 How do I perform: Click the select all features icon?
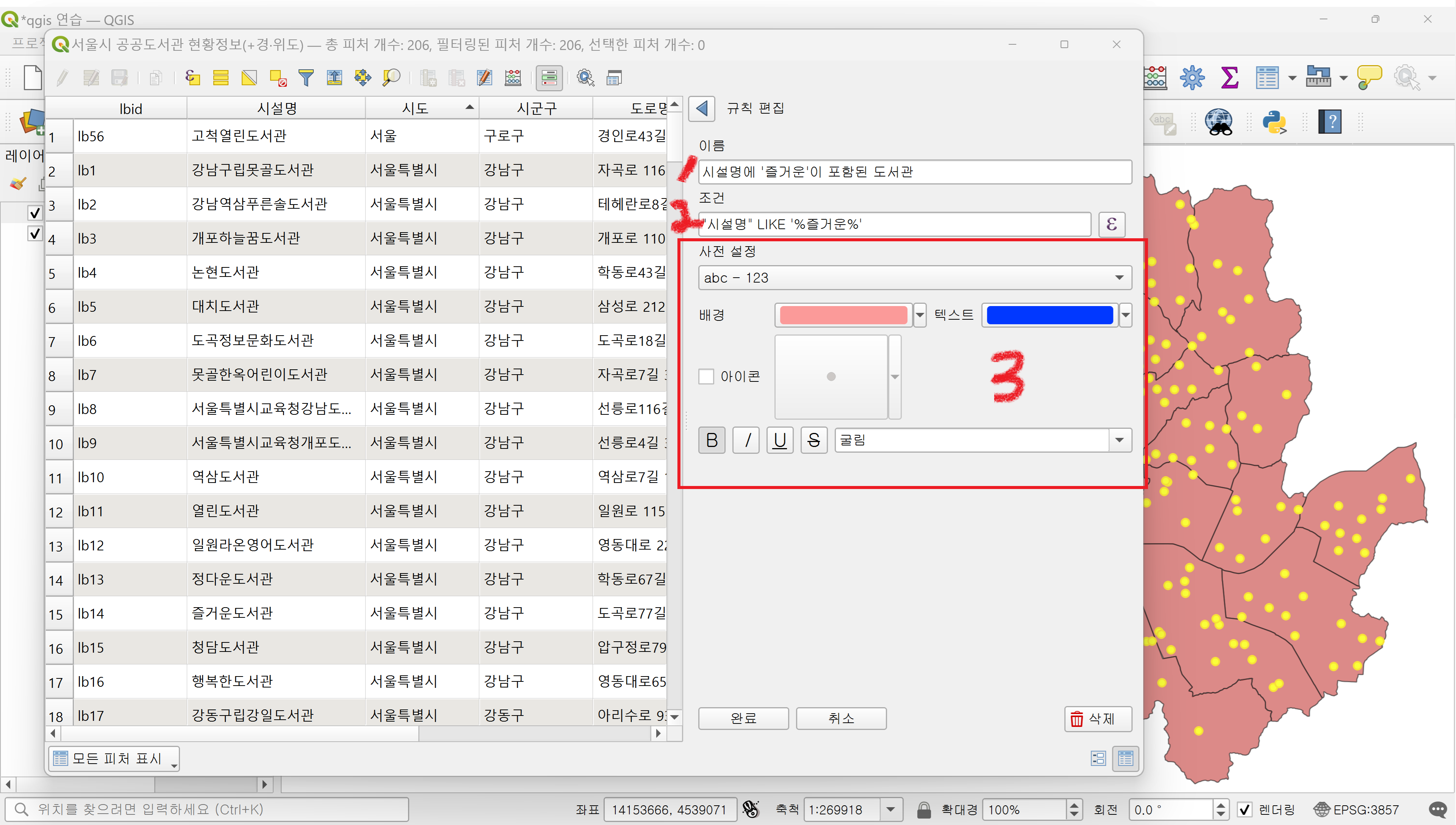click(221, 78)
